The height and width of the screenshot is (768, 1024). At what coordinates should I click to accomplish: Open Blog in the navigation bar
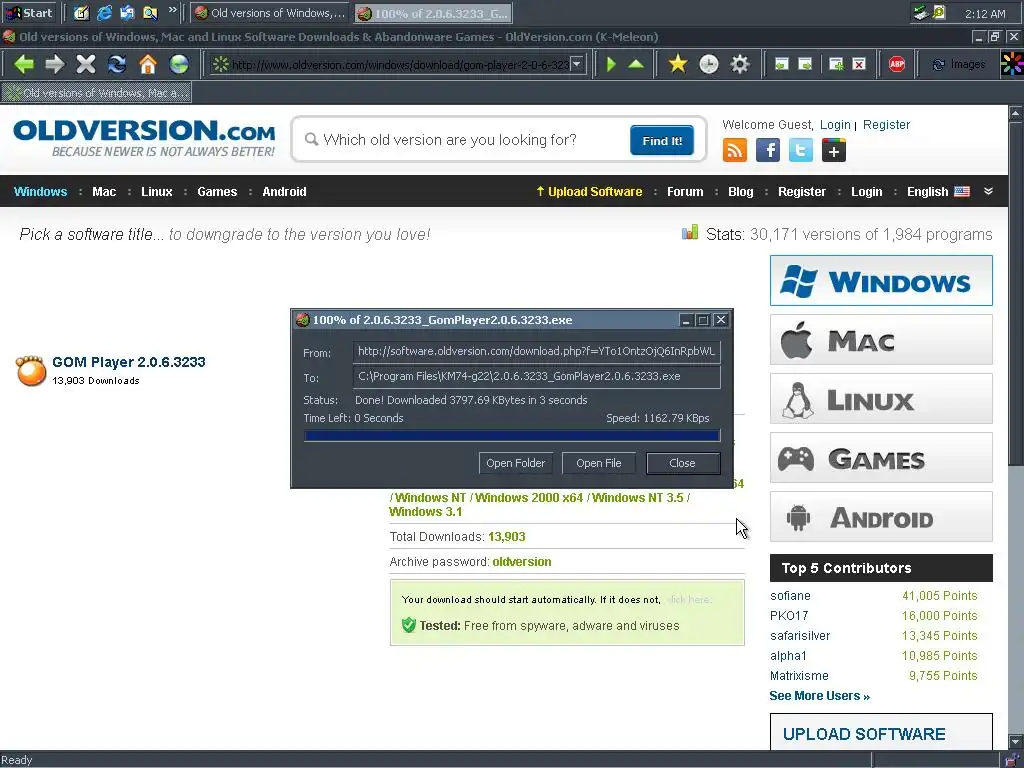coord(741,191)
